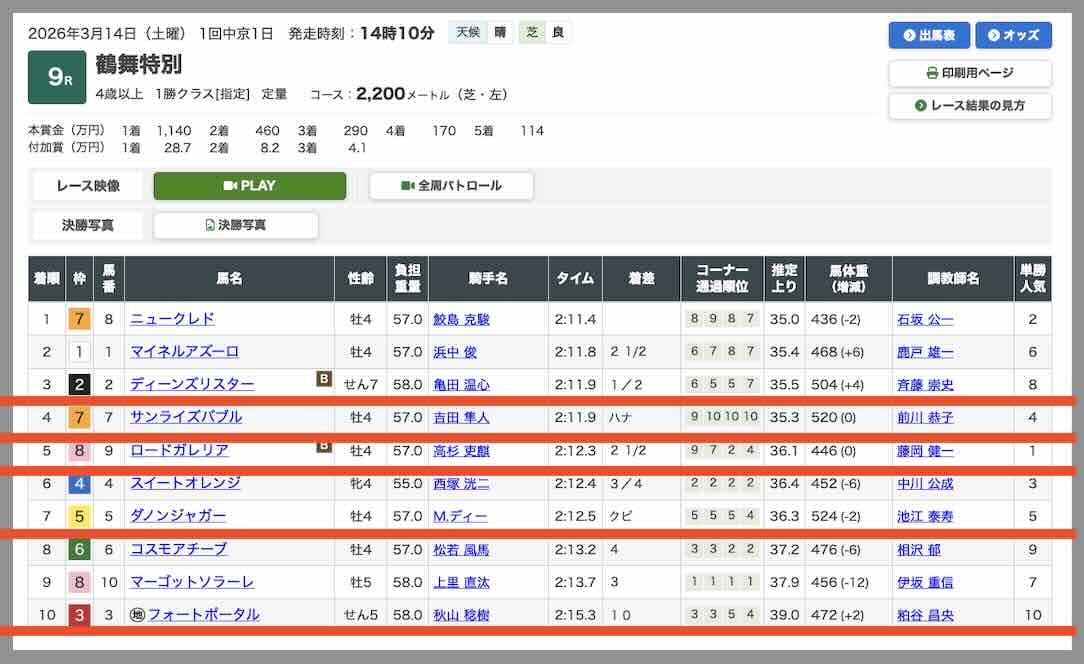1084x664 pixels.
Task: Click the blue frame 4 badge
Action: coord(79,484)
